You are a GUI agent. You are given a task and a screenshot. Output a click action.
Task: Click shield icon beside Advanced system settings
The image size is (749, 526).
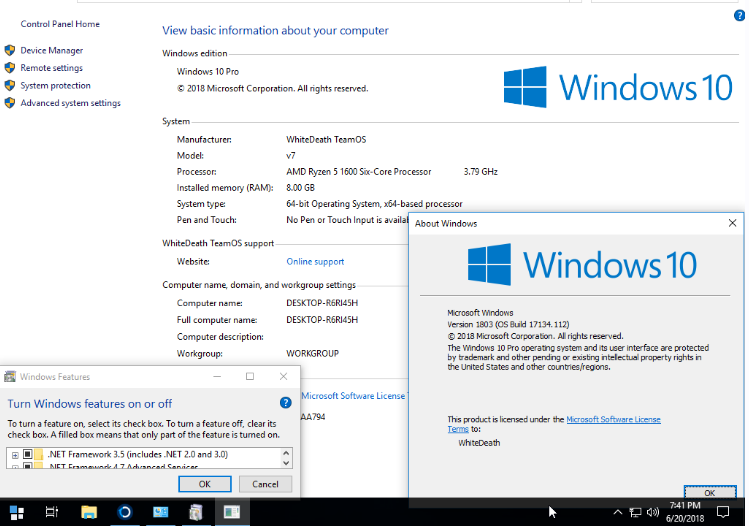coord(10,103)
